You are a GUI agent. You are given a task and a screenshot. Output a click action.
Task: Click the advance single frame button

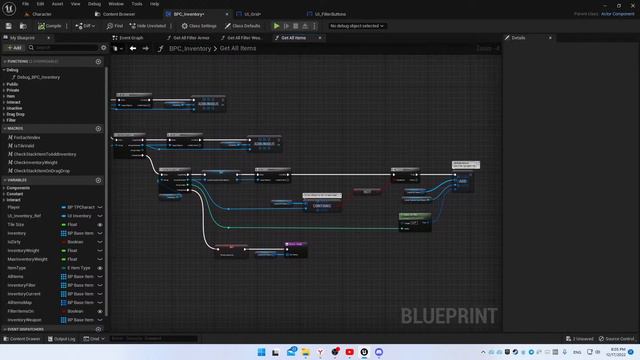[287, 26]
